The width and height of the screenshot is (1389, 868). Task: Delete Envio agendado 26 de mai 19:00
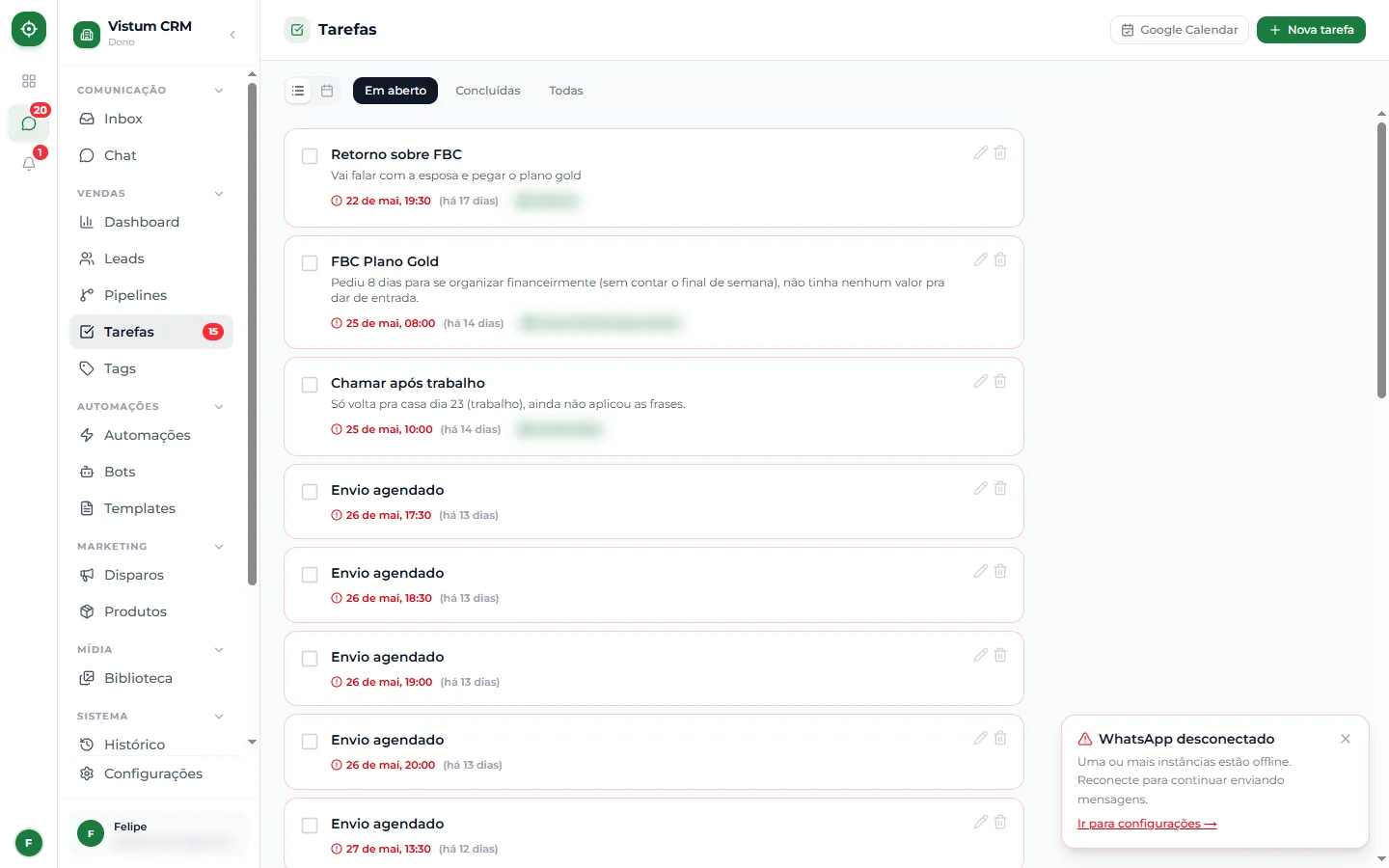(1000, 655)
